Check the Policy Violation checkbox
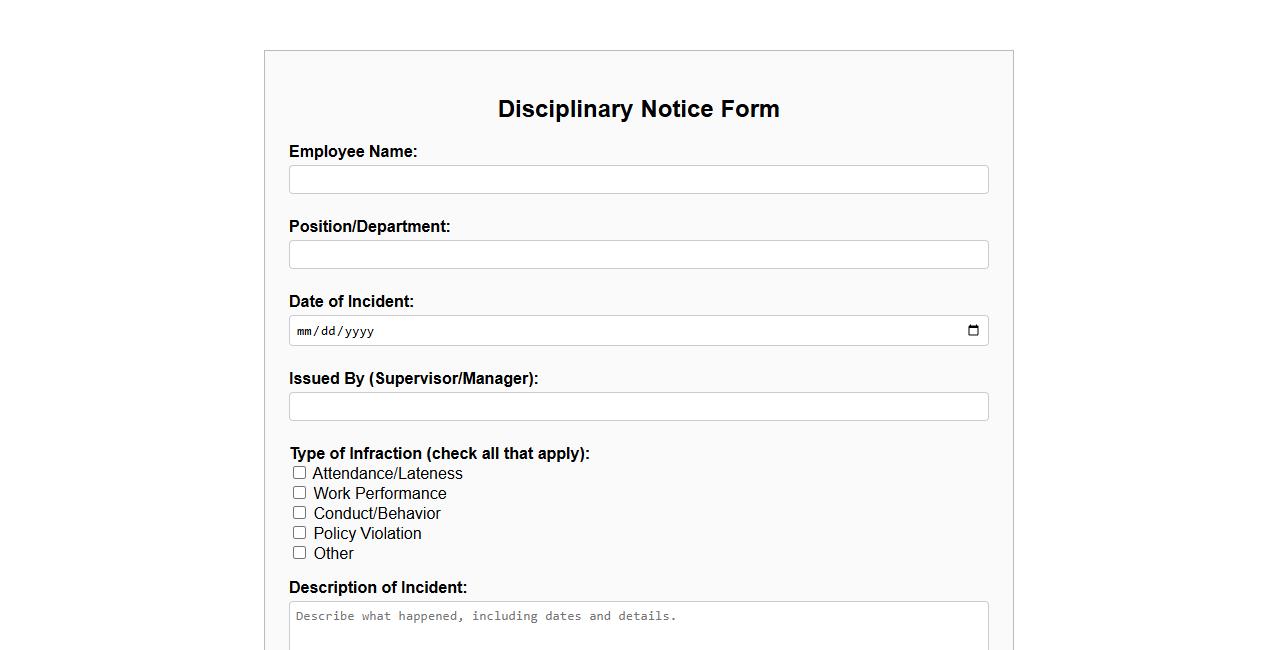Screen dimensions: 1278x650 point(299,532)
